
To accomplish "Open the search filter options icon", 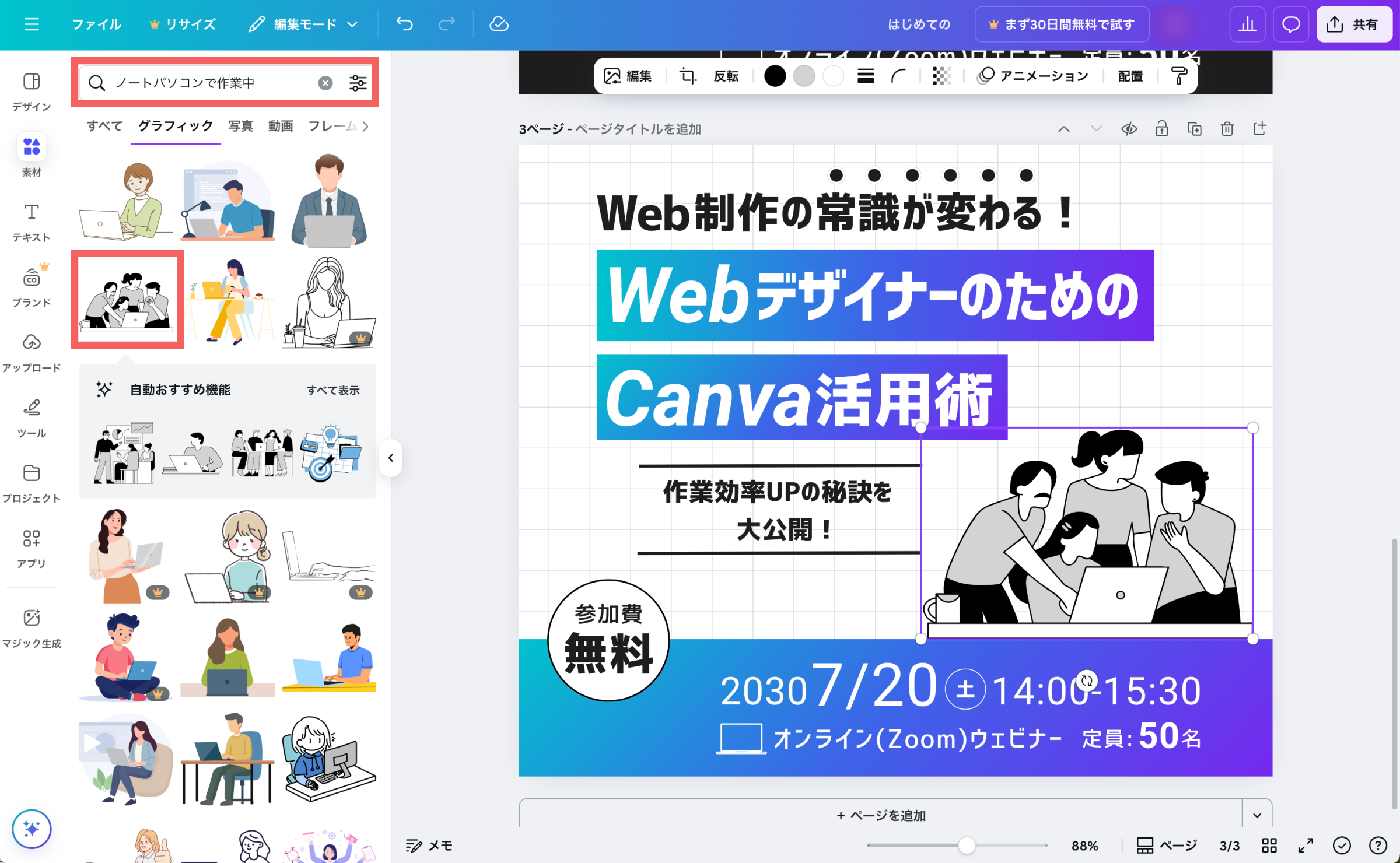I will point(358,83).
